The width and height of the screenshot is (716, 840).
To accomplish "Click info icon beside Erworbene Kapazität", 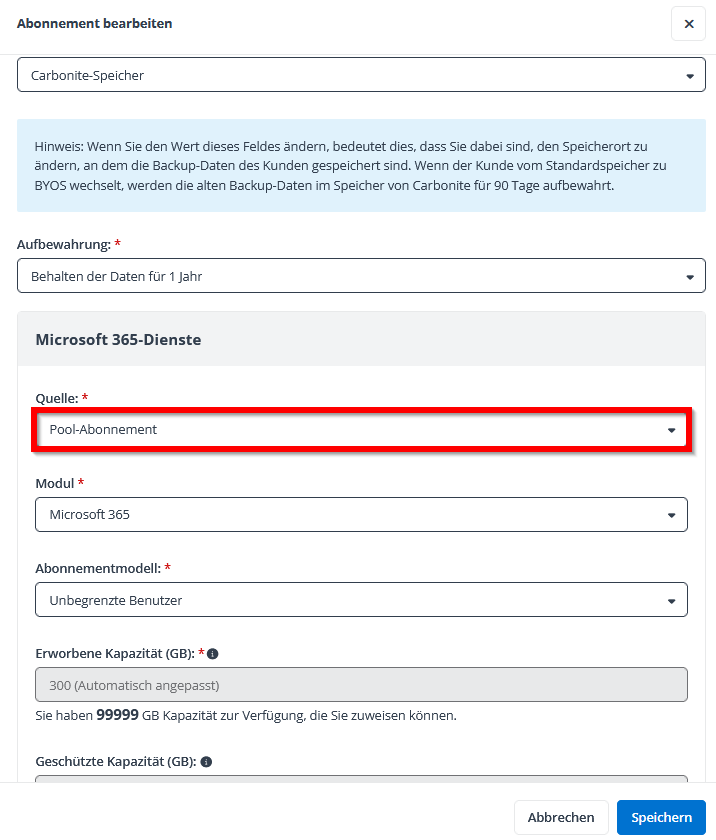I will coord(213,654).
